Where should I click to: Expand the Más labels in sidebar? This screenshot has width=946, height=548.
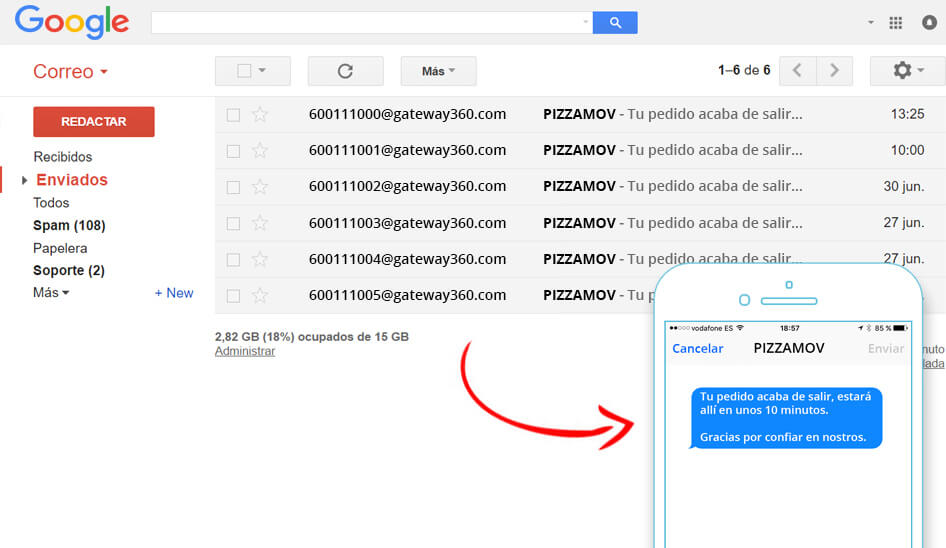tap(51, 293)
